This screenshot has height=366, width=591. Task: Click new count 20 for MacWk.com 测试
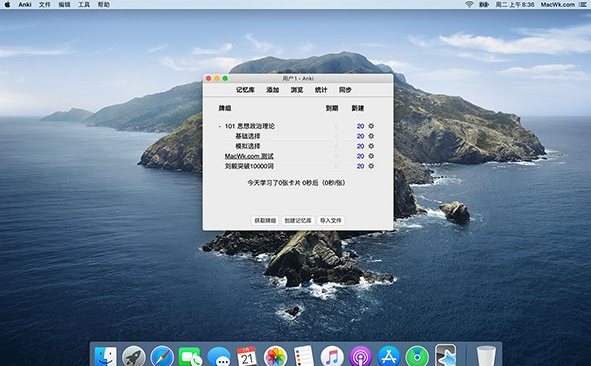point(361,156)
